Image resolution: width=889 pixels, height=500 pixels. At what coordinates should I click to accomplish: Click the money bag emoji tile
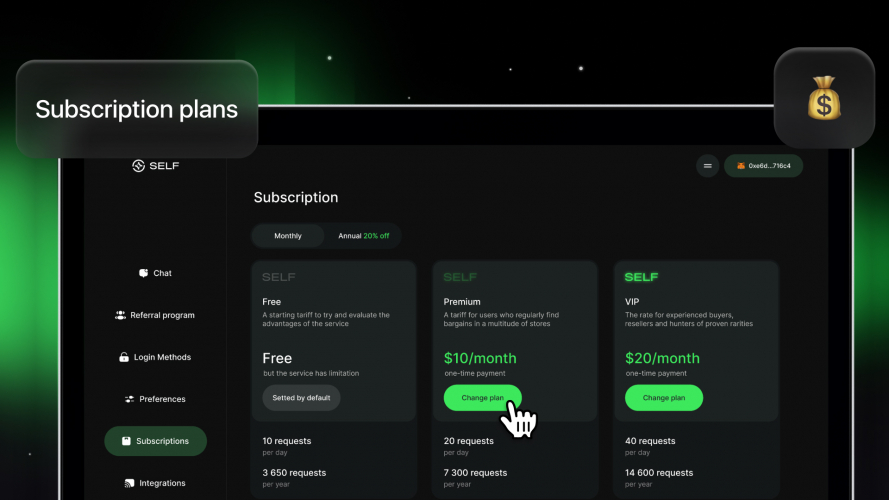coord(824,98)
